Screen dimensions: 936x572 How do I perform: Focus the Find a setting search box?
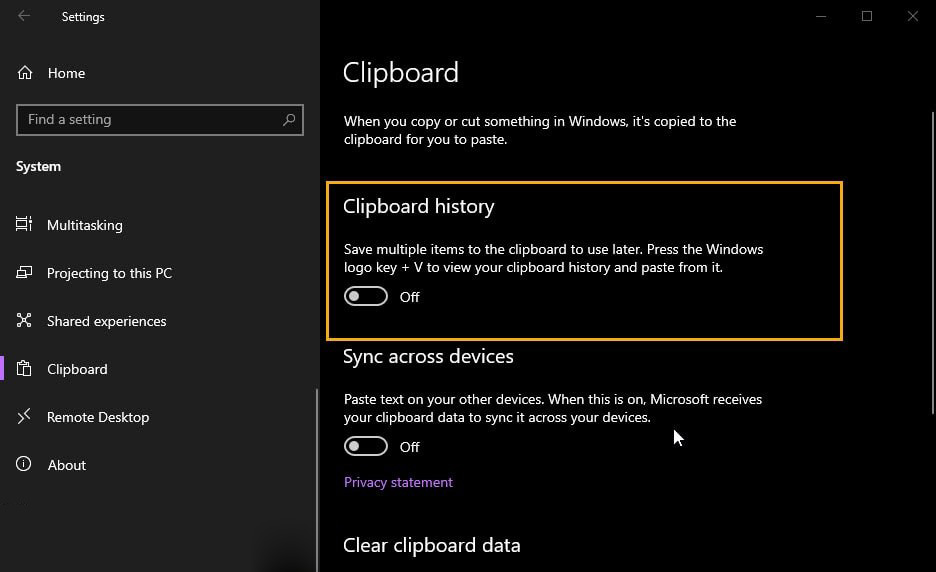160,119
